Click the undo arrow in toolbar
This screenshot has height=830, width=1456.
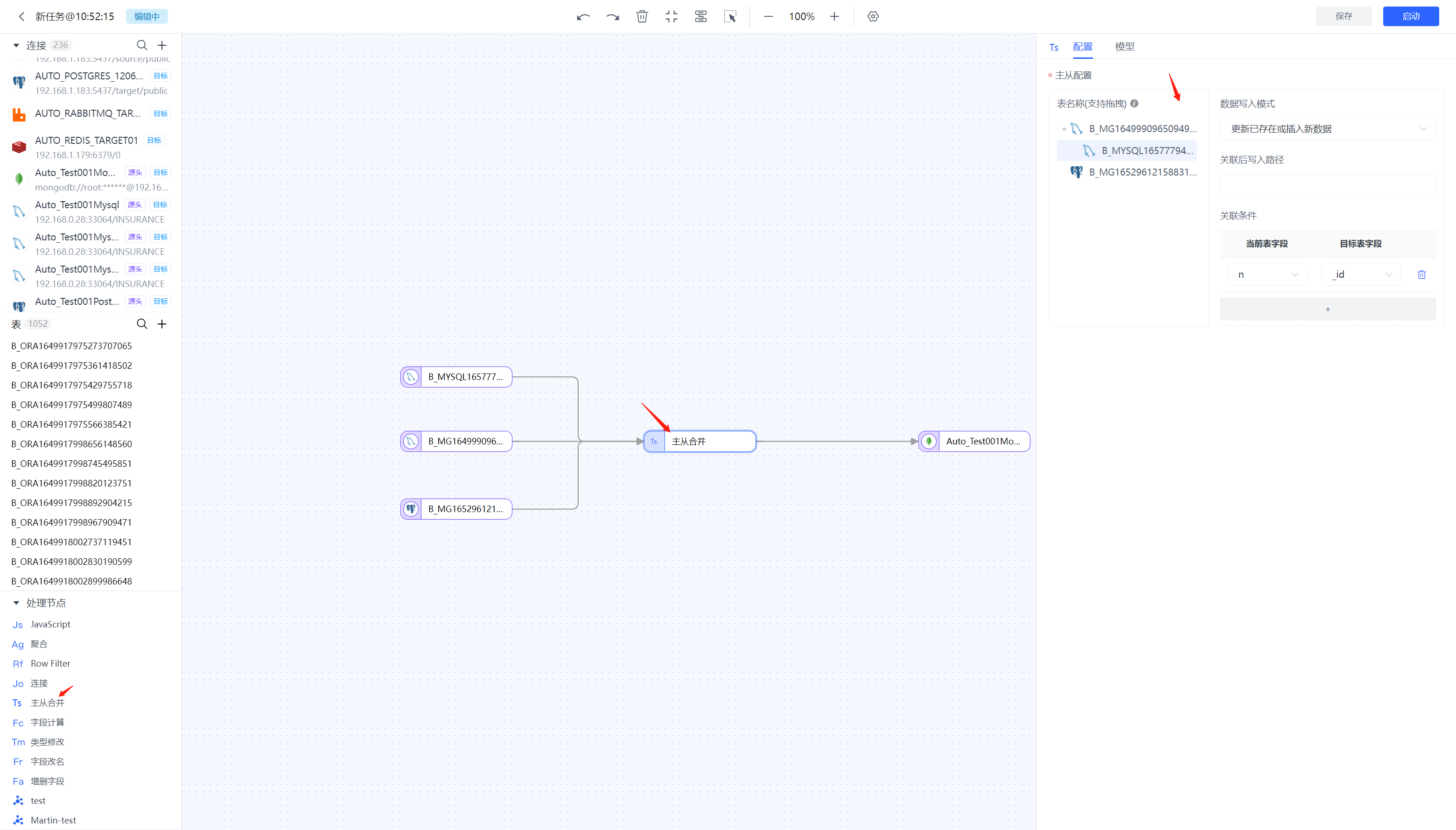582,16
